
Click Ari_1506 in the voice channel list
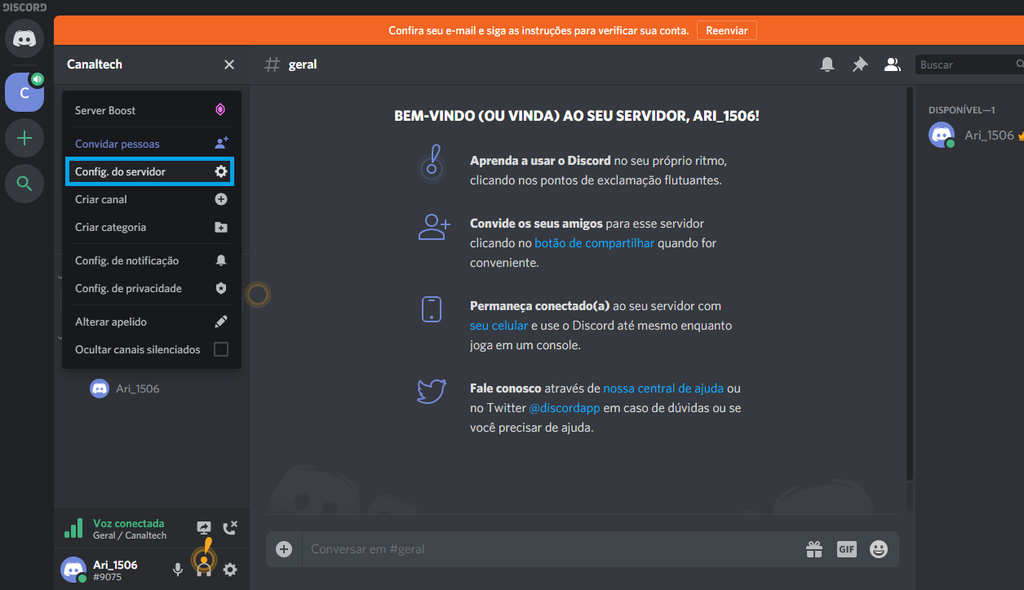125,389
